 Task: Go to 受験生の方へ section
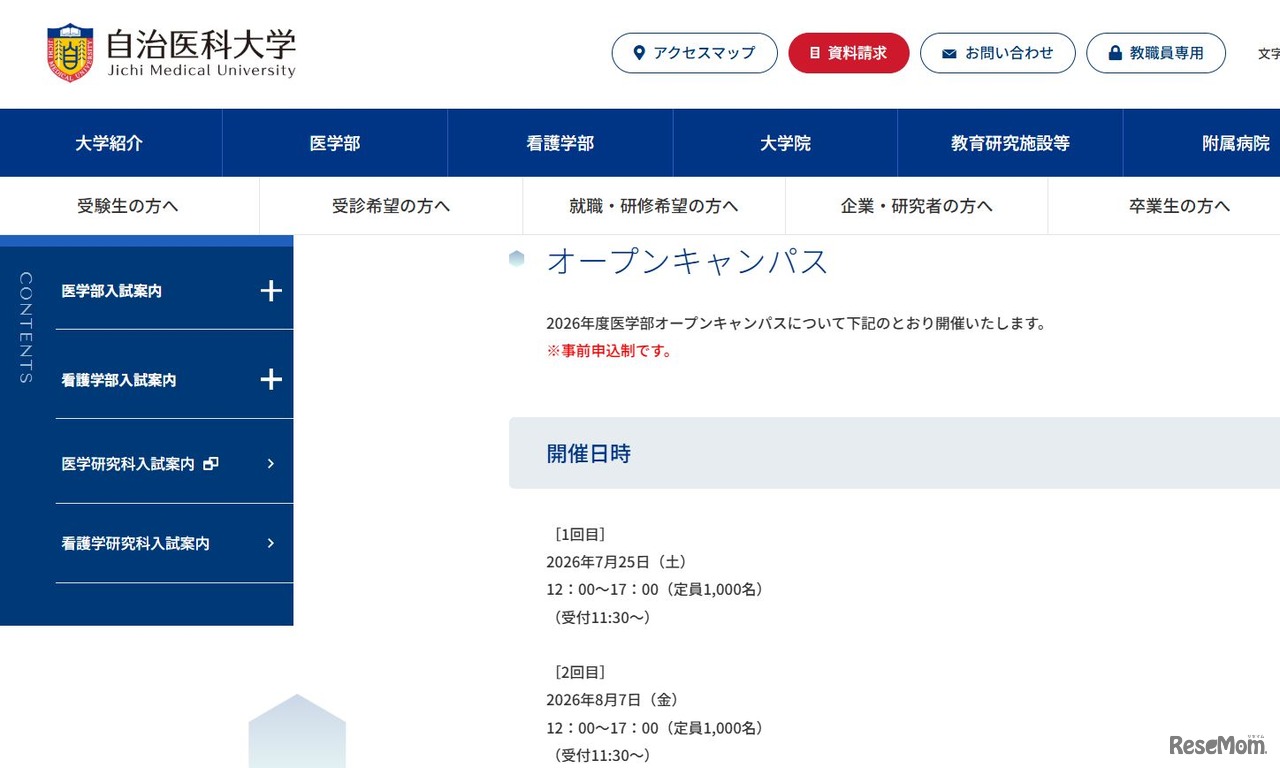click(128, 206)
